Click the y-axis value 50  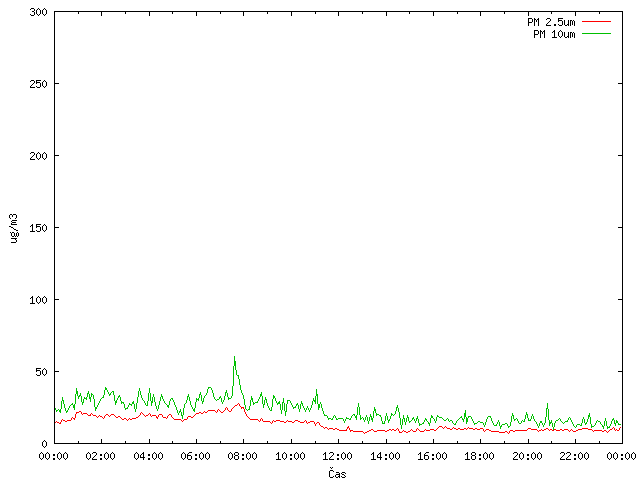click(41, 372)
